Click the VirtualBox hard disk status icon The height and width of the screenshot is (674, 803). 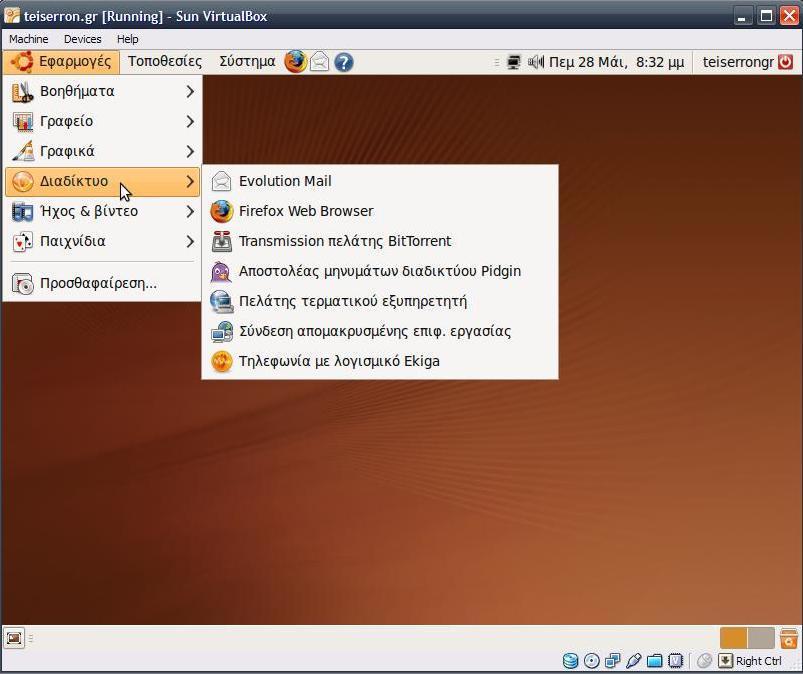point(570,661)
